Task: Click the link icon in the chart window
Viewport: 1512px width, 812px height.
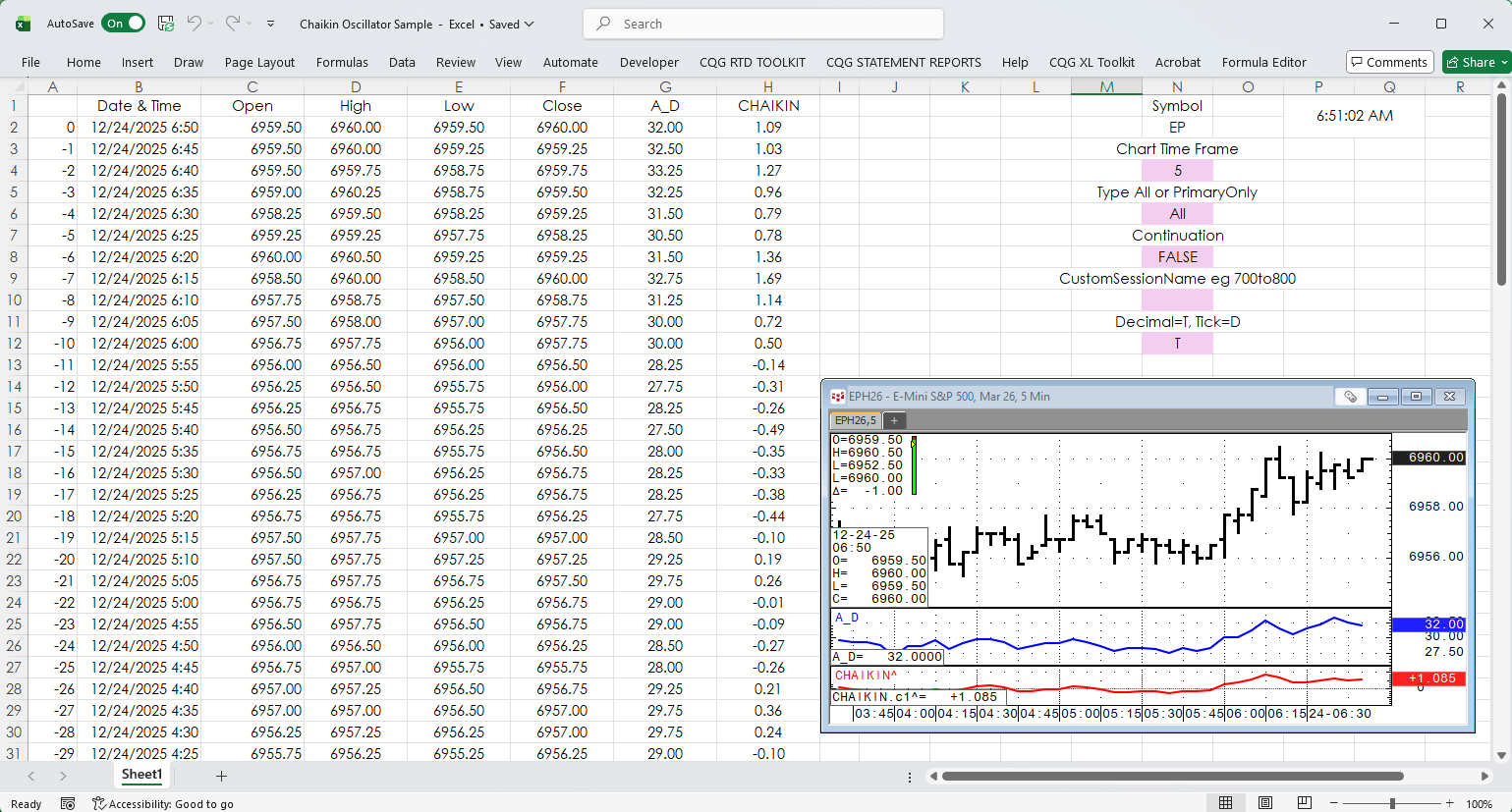Action: coord(1350,397)
